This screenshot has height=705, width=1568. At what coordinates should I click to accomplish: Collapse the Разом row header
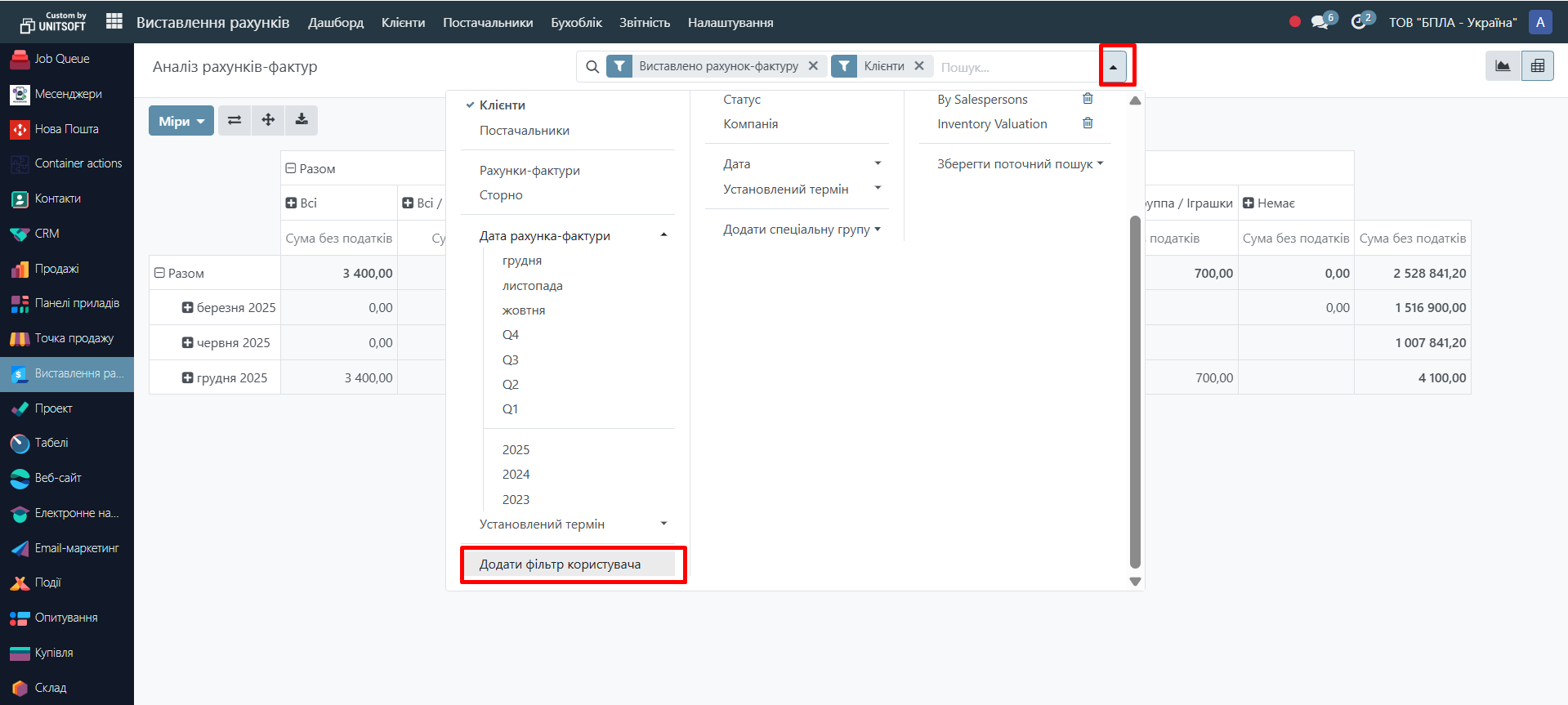tap(160, 274)
